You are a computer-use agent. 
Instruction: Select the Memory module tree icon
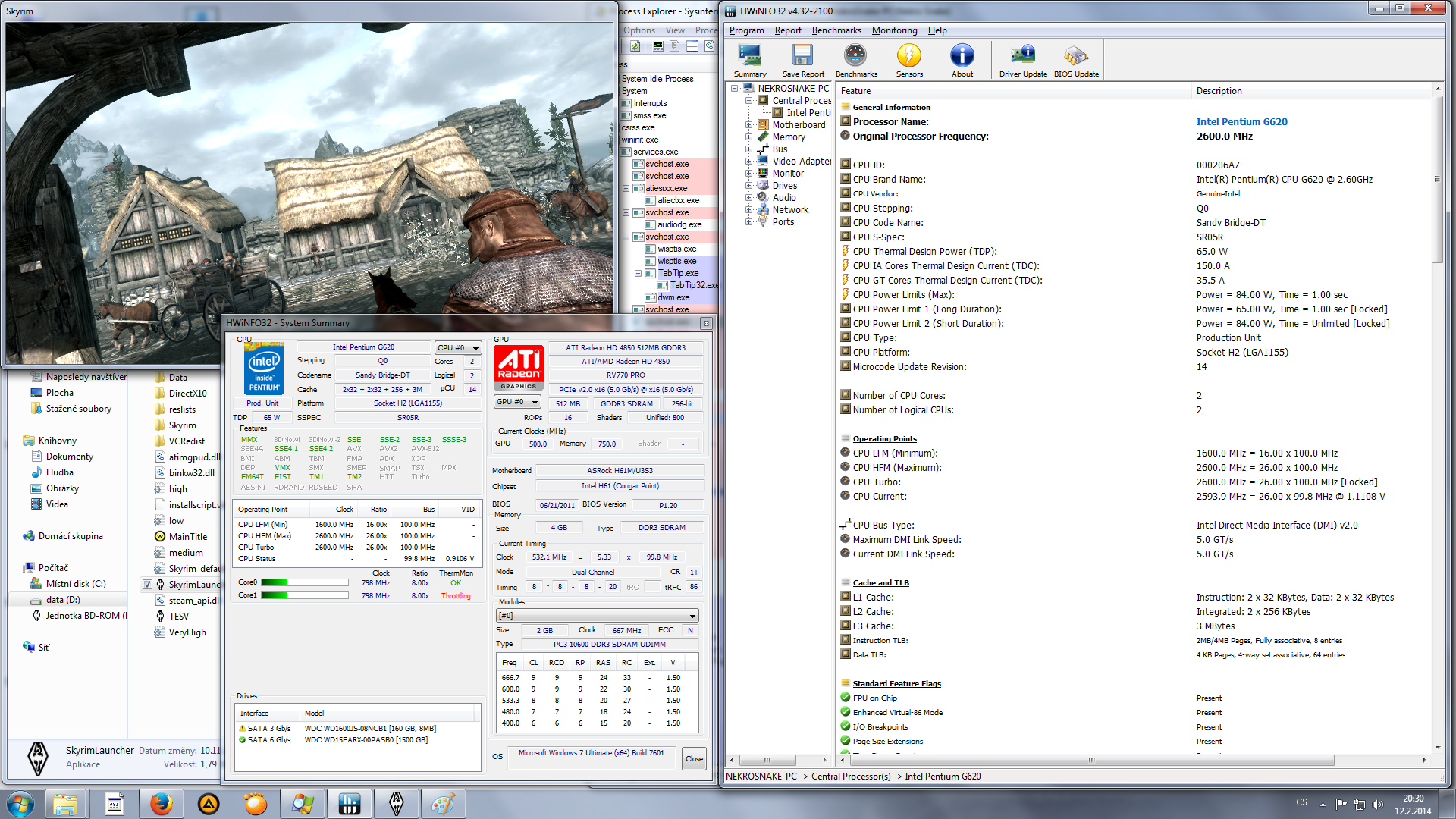pos(763,137)
